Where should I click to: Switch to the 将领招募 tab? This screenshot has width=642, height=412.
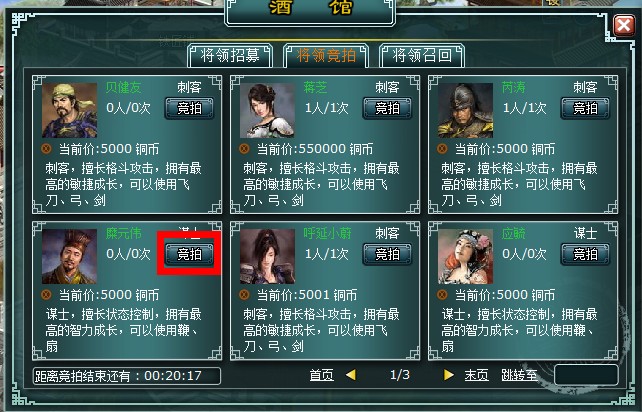pos(230,55)
